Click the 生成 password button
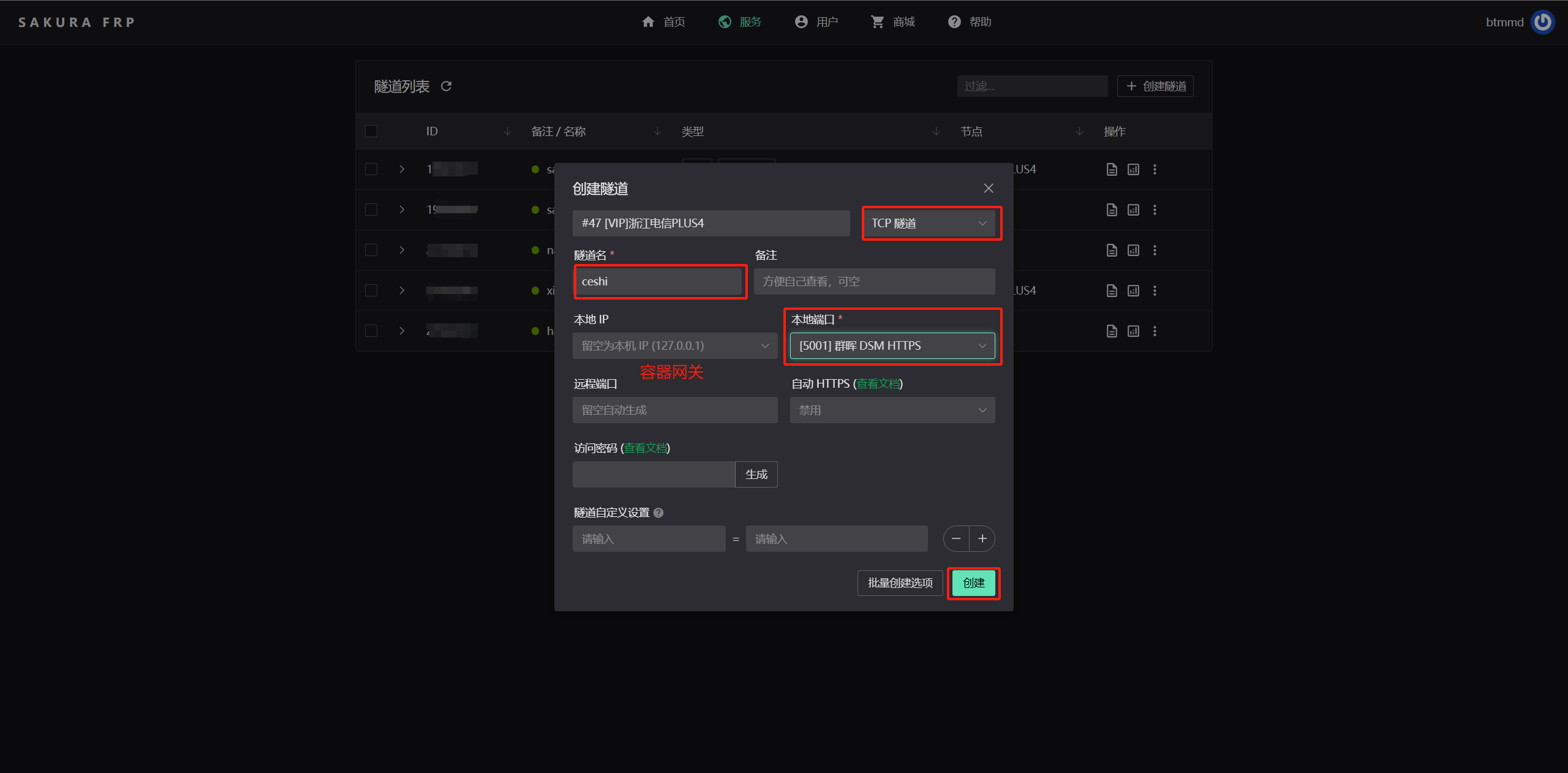 [756, 474]
